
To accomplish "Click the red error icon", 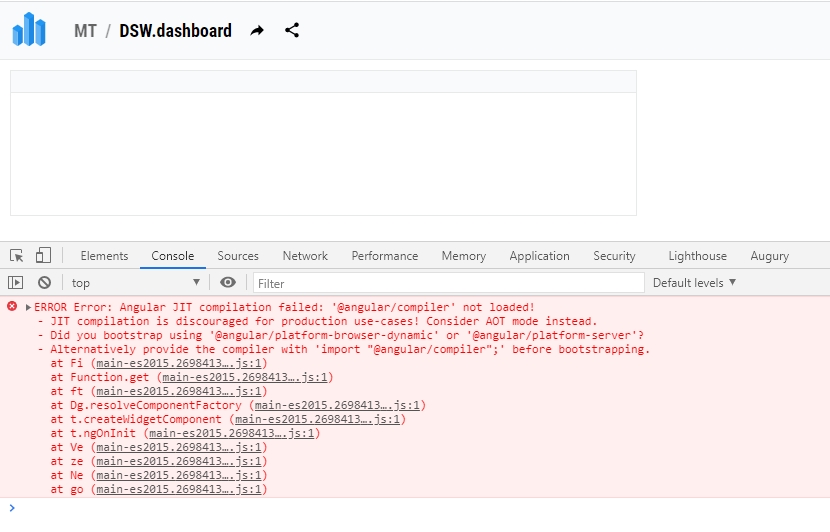I will click(x=12, y=306).
